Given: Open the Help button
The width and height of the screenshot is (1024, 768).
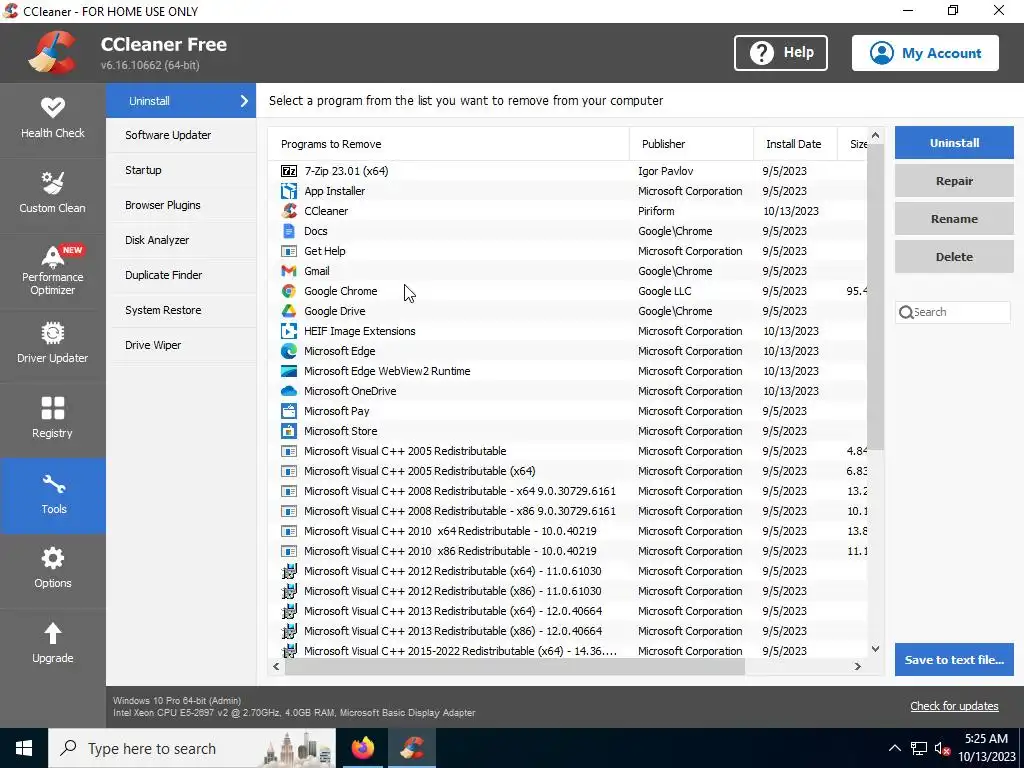Looking at the screenshot, I should (x=780, y=53).
